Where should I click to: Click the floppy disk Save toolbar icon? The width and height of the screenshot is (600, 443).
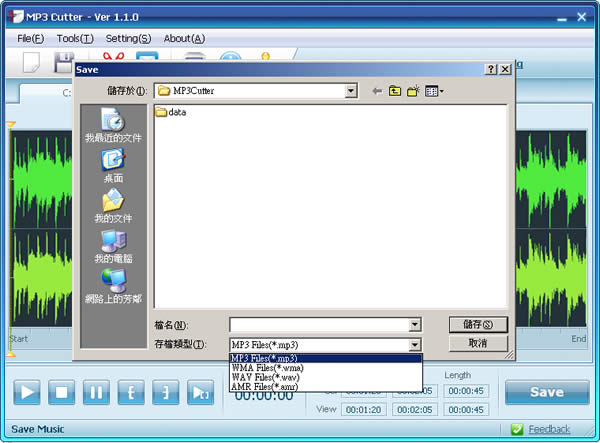click(x=64, y=62)
